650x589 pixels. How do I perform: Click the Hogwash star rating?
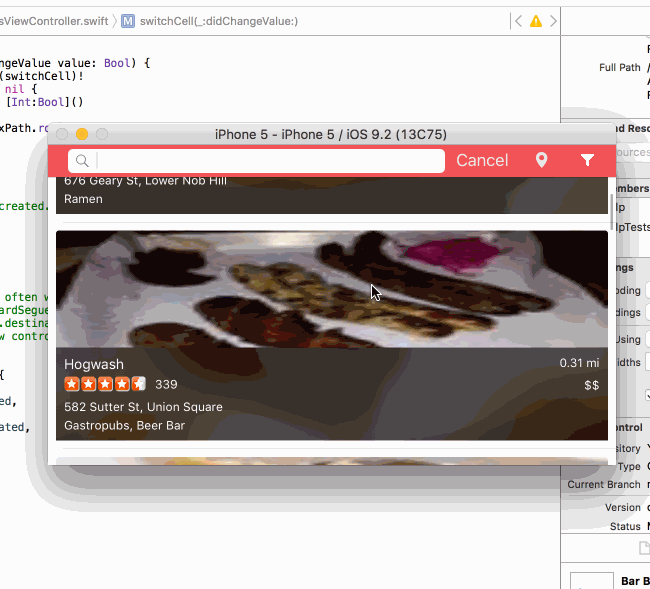(x=105, y=384)
